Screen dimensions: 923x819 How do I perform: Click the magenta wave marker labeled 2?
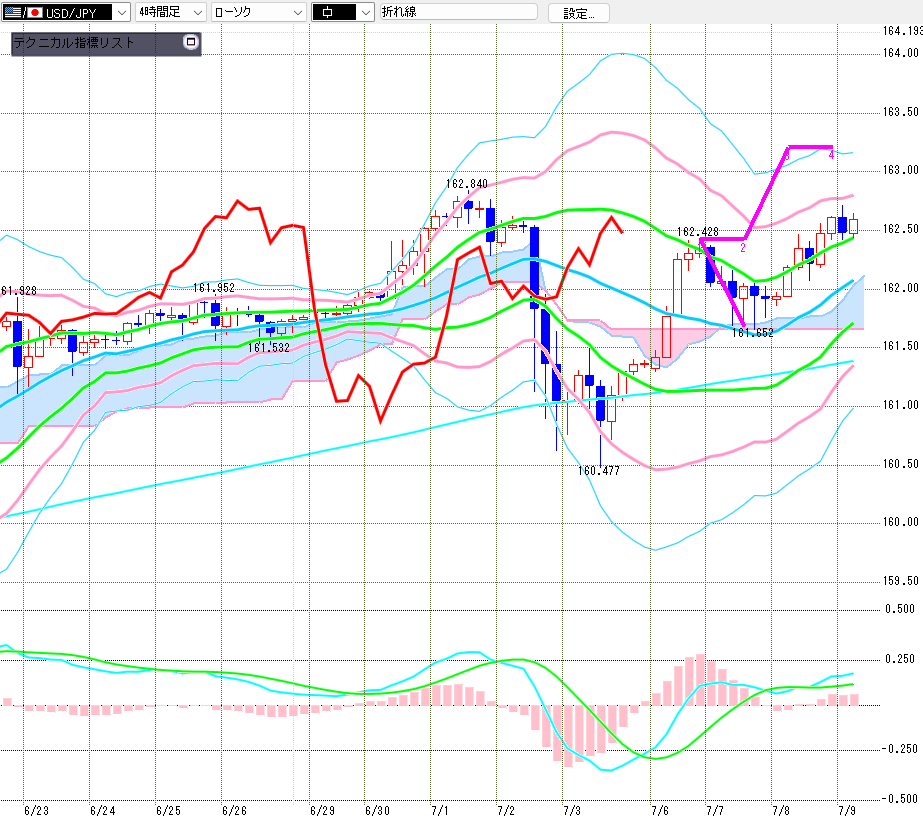click(x=743, y=248)
